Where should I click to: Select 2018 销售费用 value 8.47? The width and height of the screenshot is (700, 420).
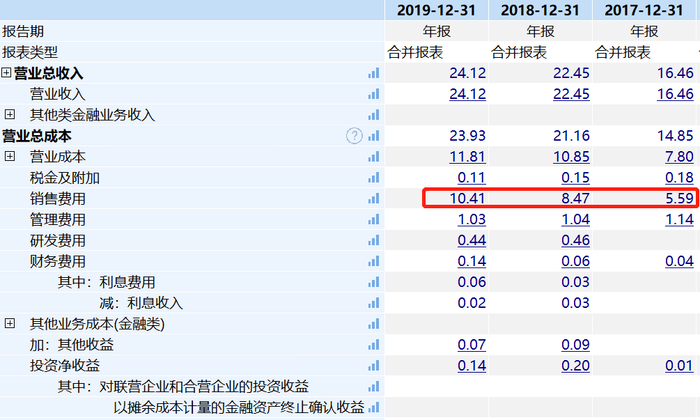(x=575, y=198)
